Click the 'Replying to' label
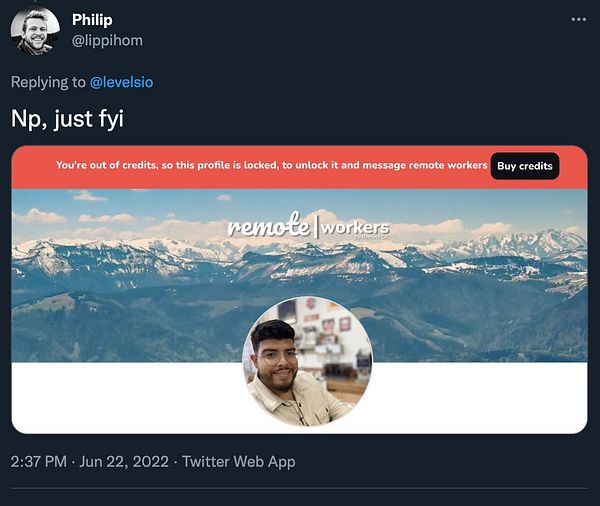 (48, 82)
